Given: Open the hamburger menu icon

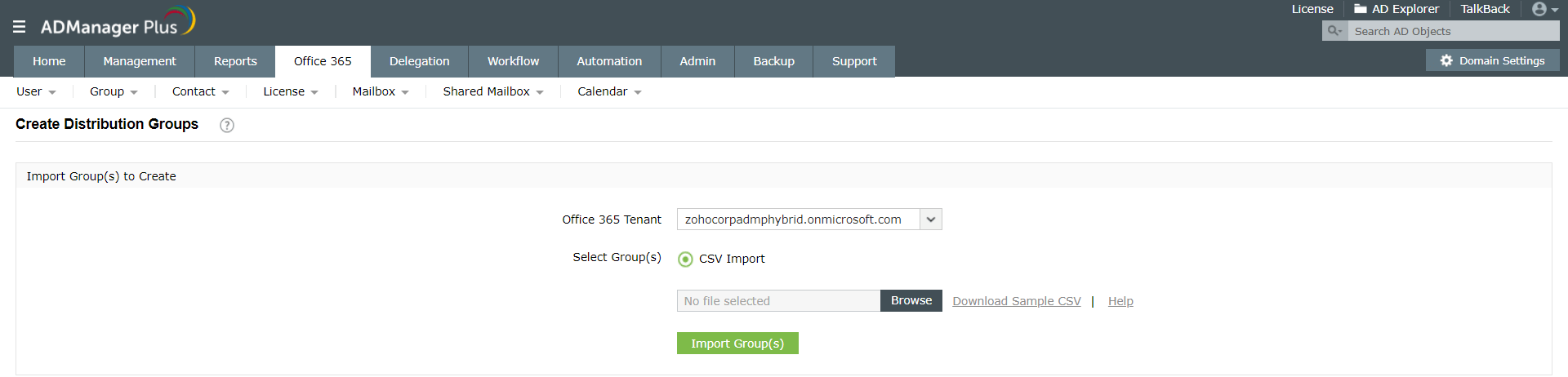Looking at the screenshot, I should pos(20,27).
